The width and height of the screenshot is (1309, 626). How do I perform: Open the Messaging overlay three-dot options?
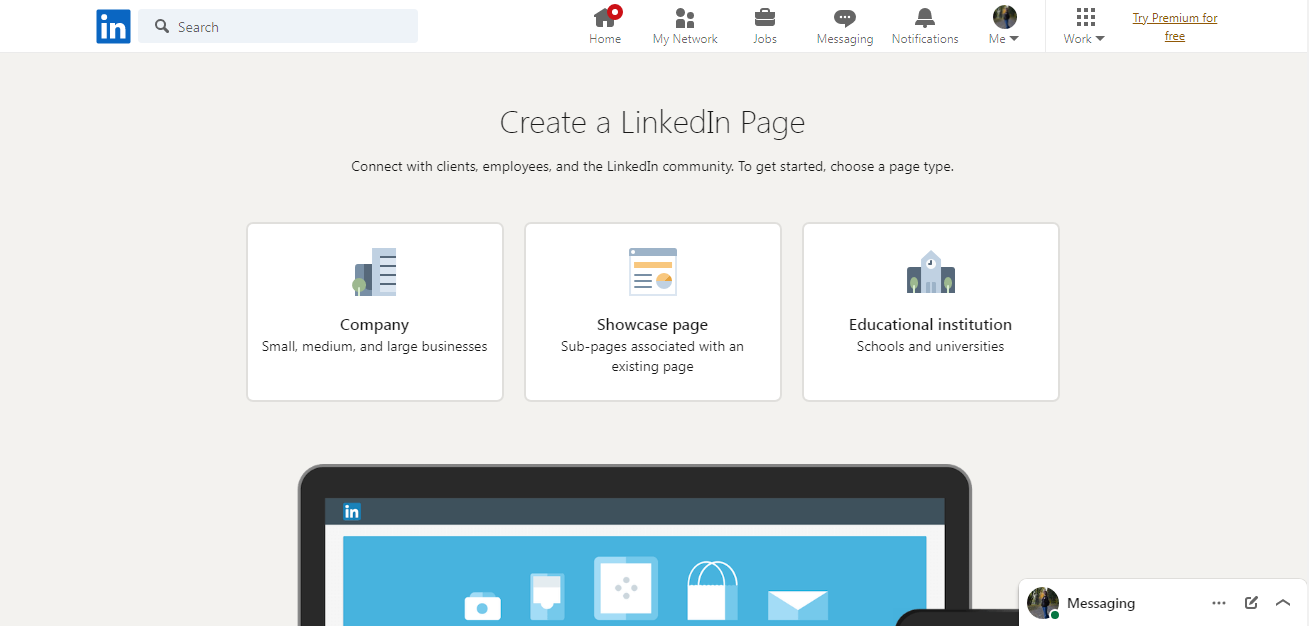pyautogui.click(x=1219, y=603)
